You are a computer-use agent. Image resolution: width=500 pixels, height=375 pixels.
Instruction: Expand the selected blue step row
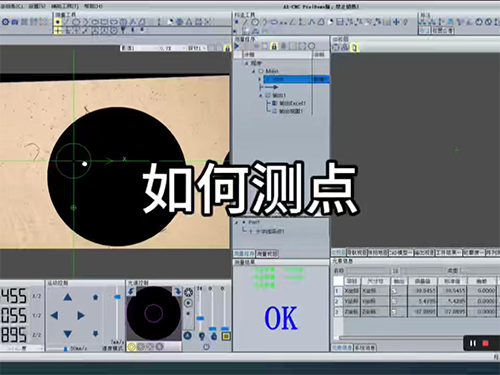pyautogui.click(x=260, y=79)
